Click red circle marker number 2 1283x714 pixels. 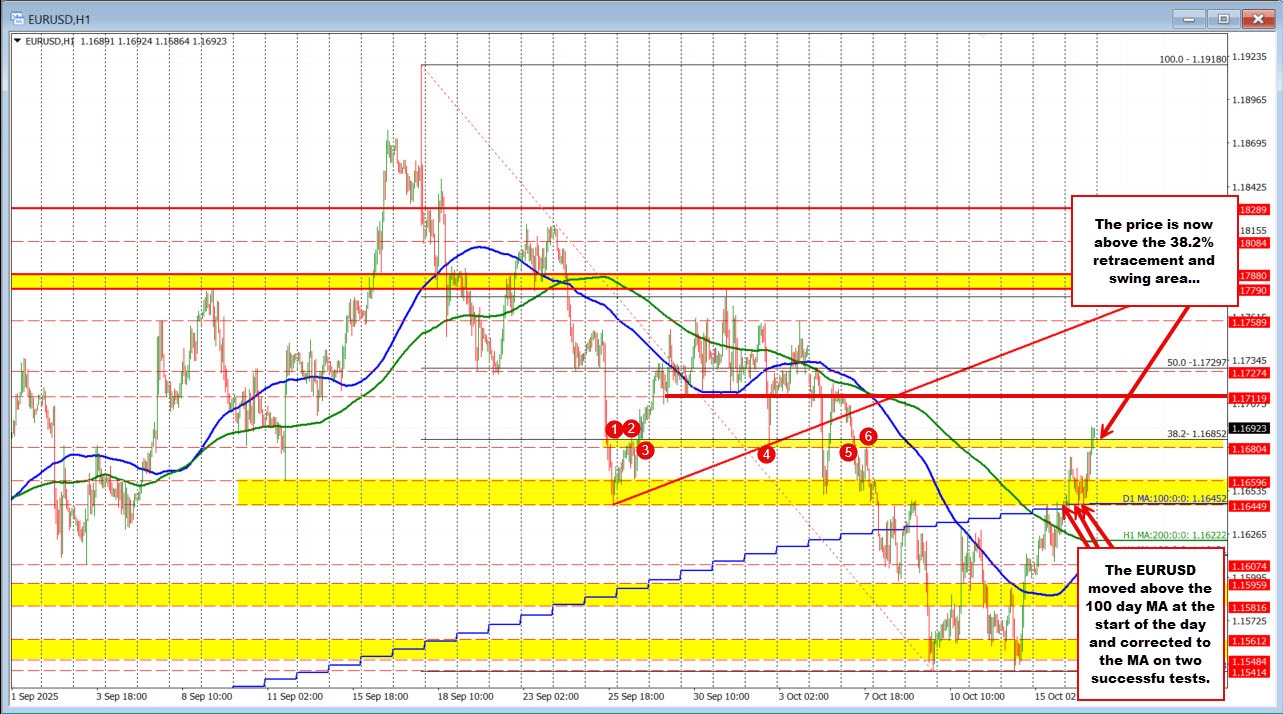pyautogui.click(x=631, y=429)
